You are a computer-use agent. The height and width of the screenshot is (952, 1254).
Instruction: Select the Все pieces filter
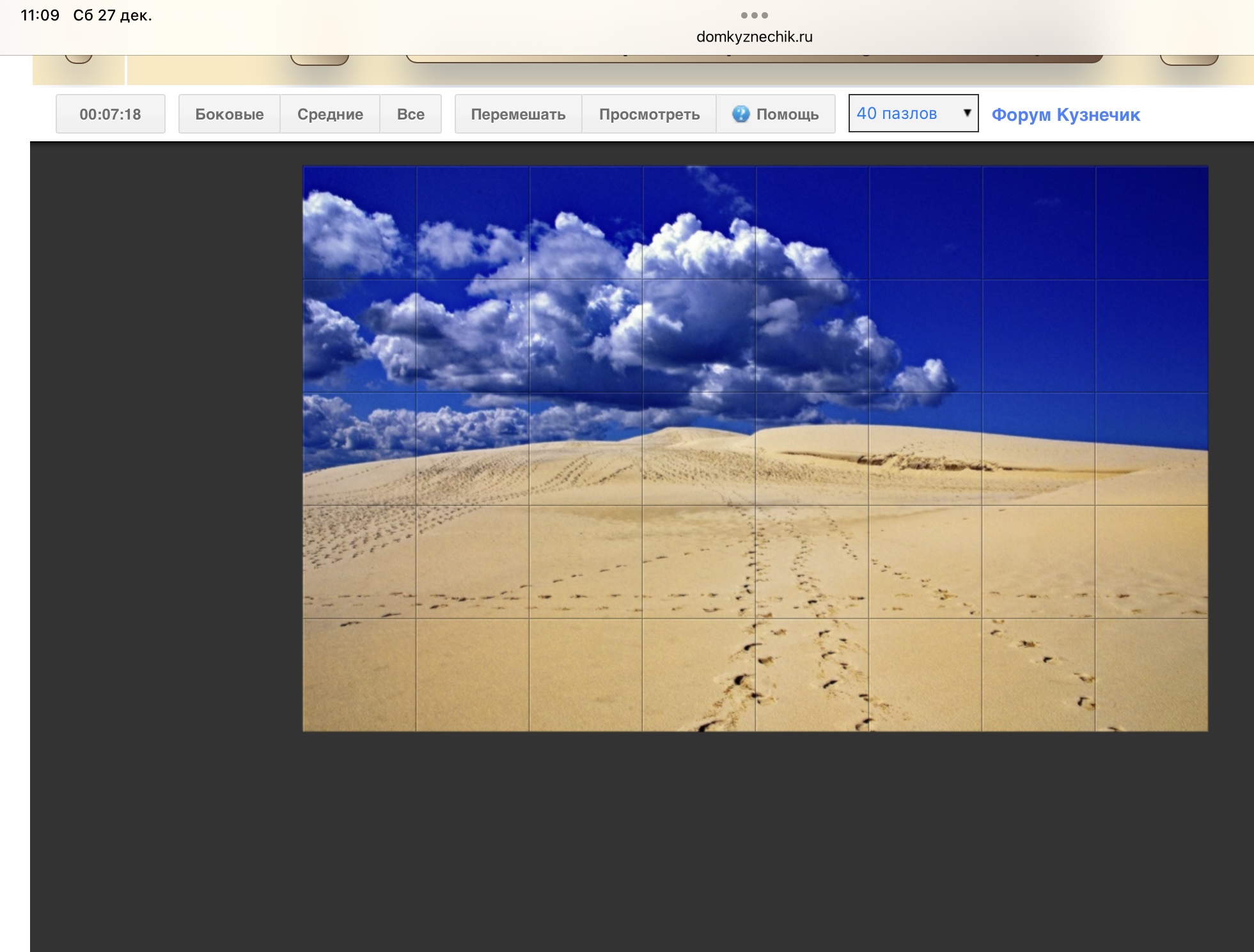pyautogui.click(x=411, y=114)
